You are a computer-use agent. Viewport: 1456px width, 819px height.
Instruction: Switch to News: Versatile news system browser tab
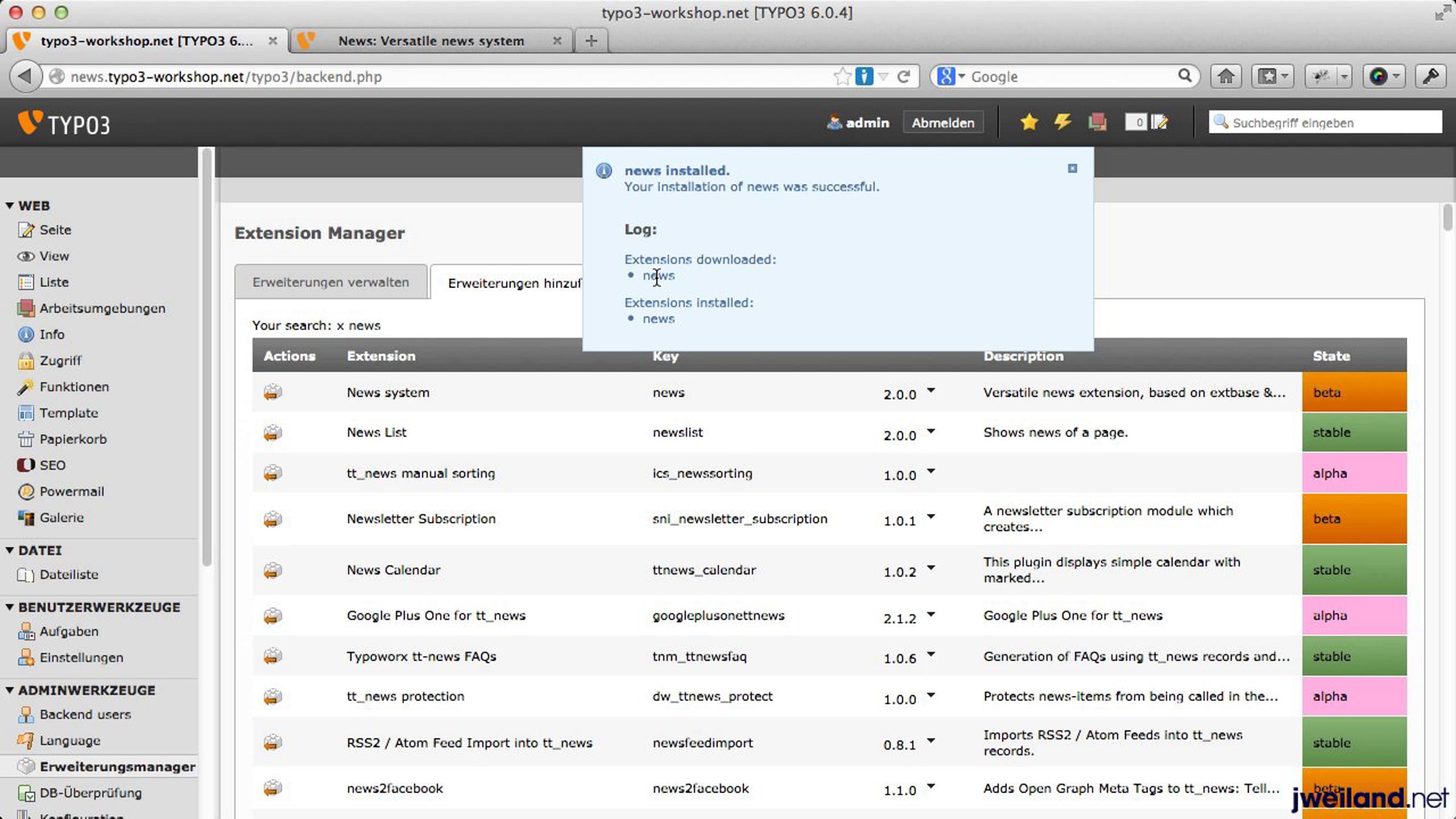point(431,41)
